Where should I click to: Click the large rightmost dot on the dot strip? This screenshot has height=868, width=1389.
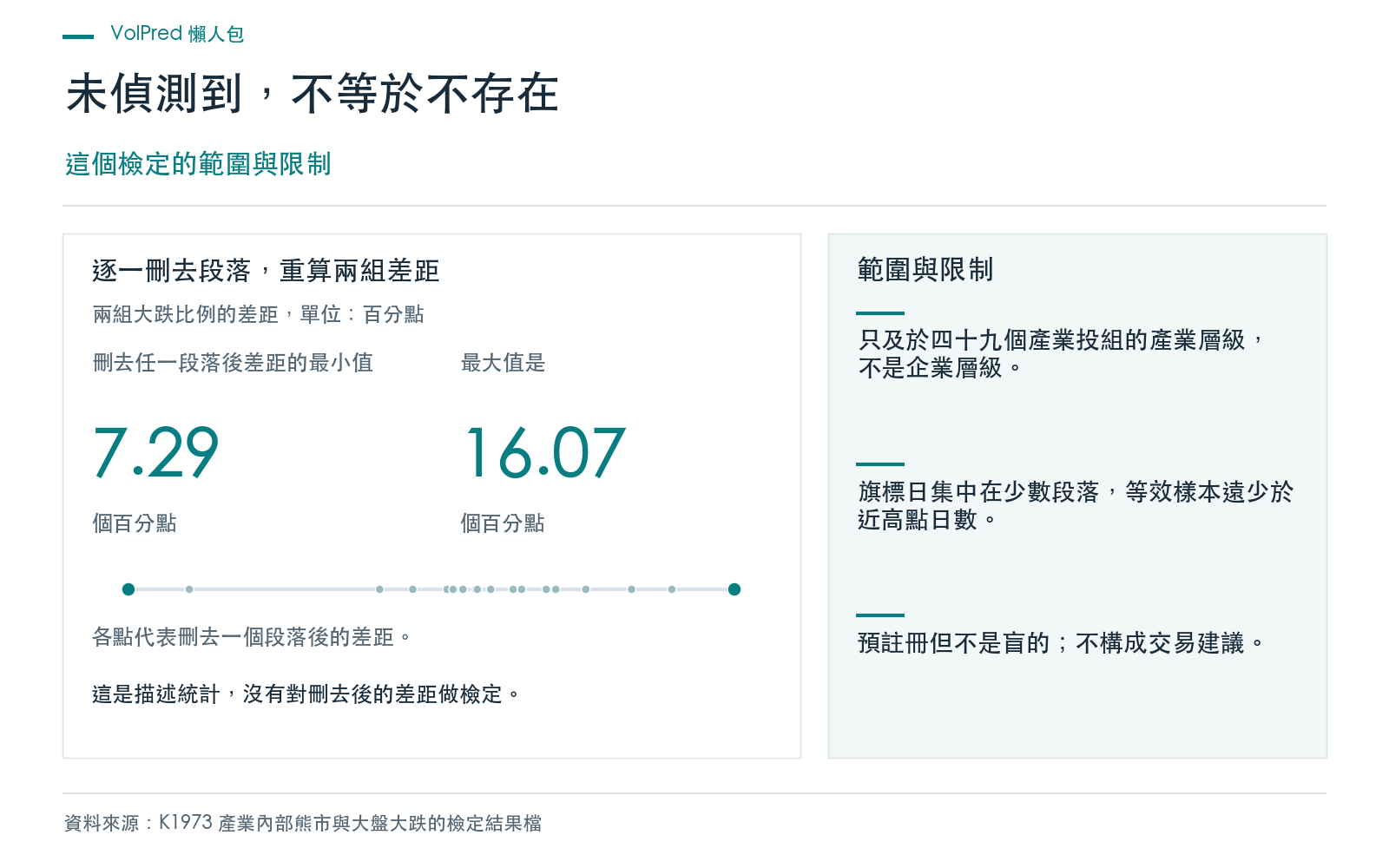pyautogui.click(x=734, y=589)
